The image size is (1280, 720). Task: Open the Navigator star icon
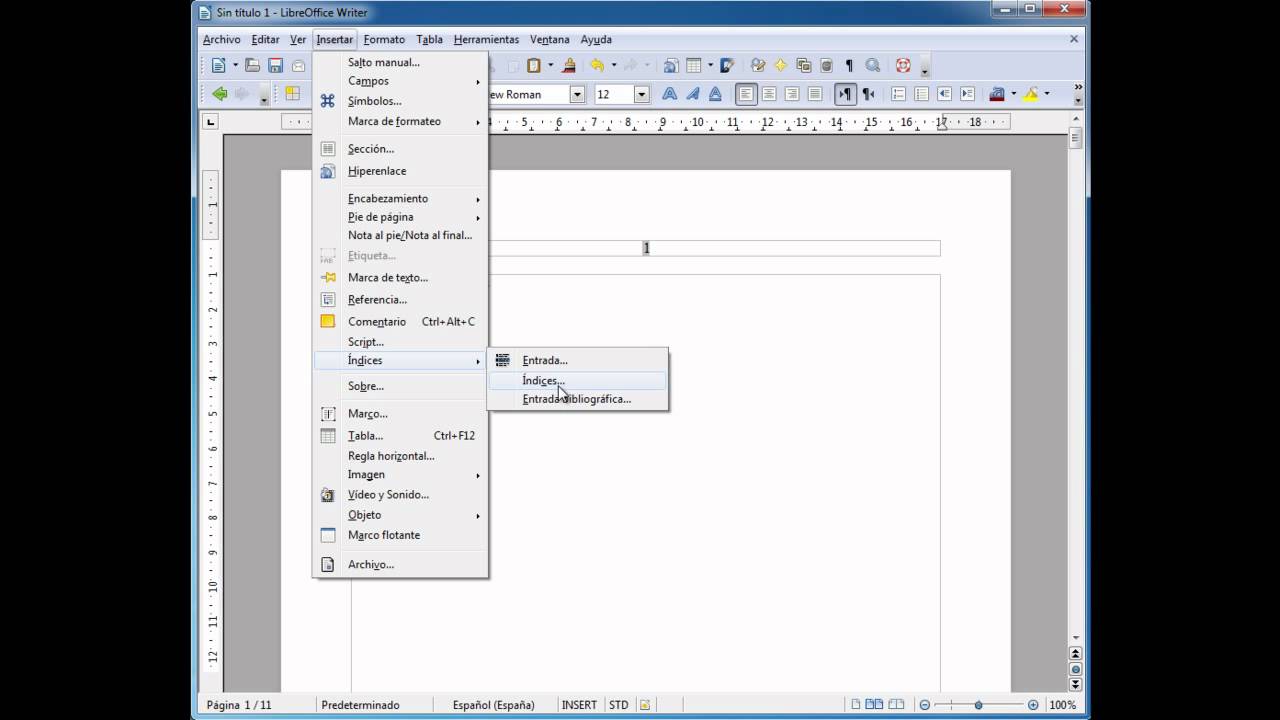point(781,66)
